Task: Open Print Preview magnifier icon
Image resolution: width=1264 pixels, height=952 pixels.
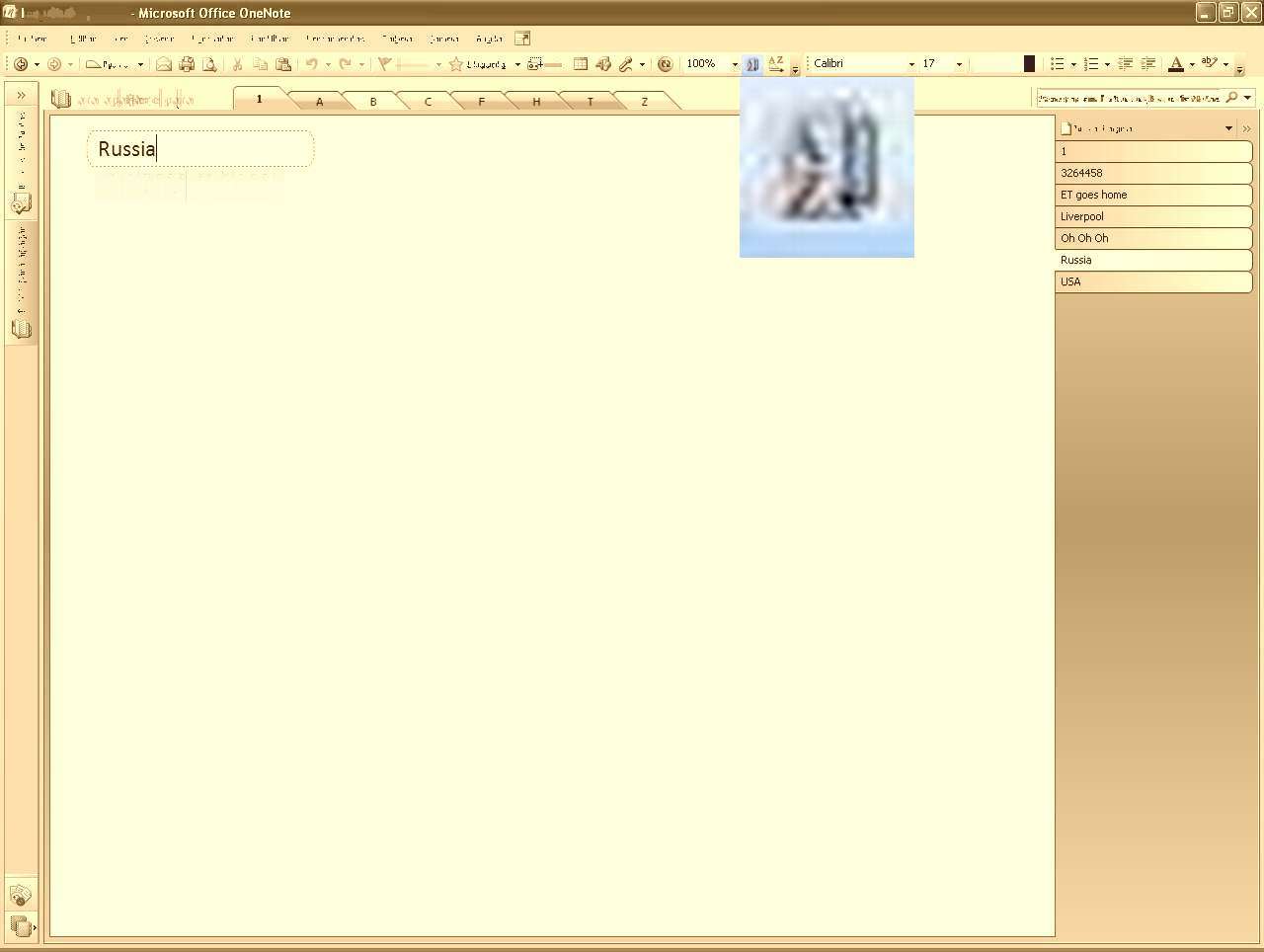Action: [209, 64]
